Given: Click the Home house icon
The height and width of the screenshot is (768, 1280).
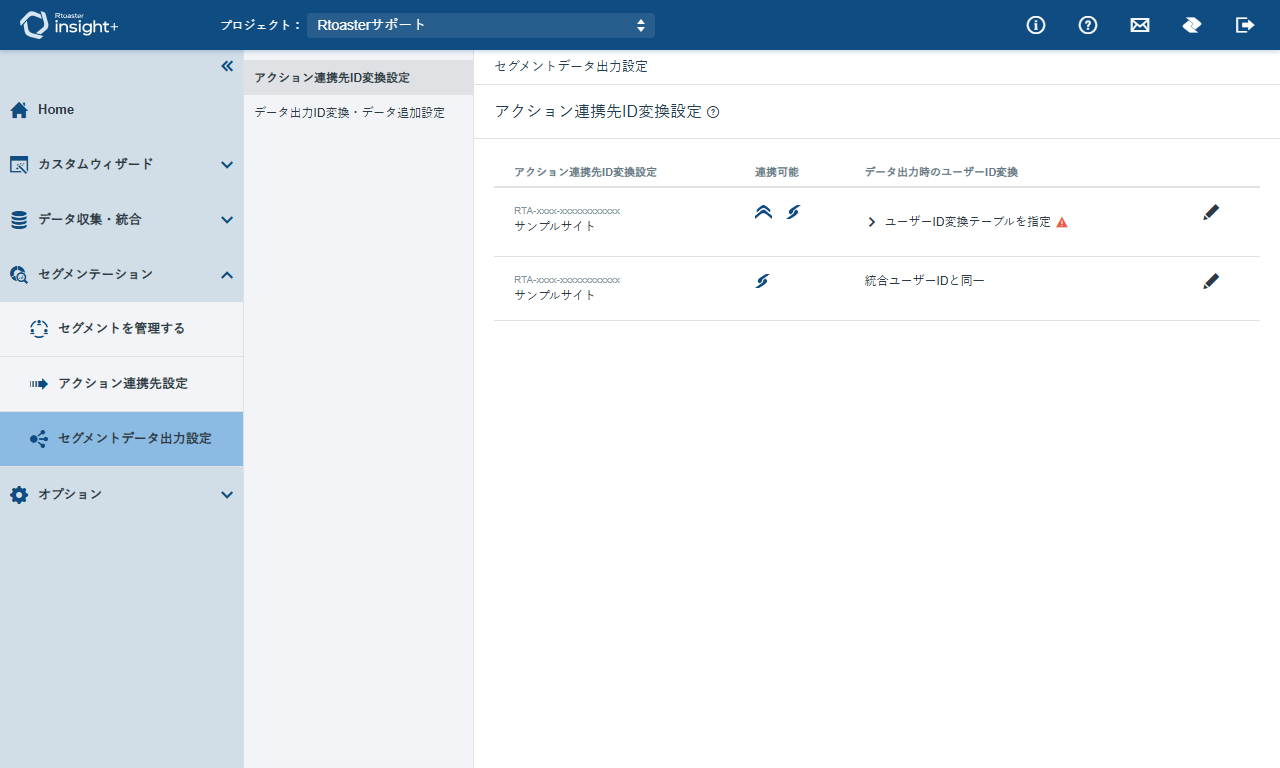Looking at the screenshot, I should tap(19, 110).
